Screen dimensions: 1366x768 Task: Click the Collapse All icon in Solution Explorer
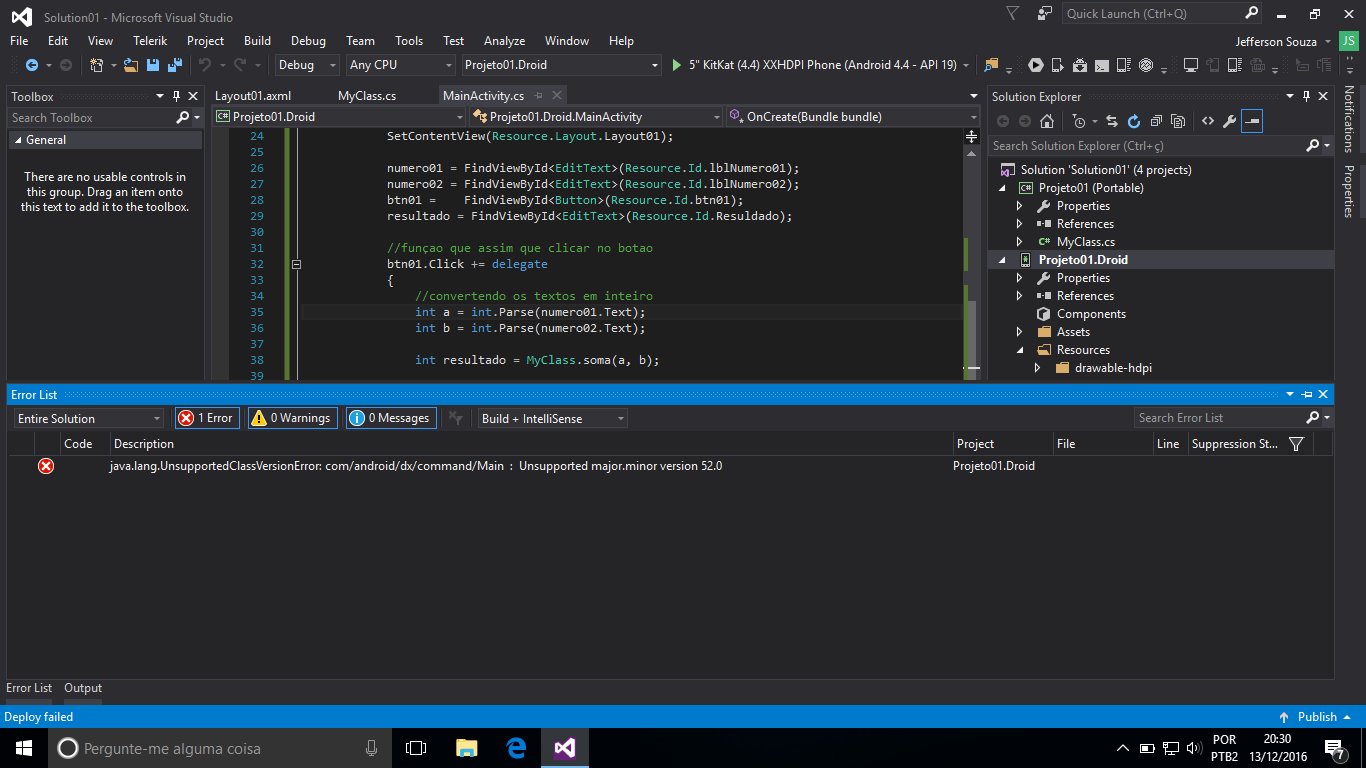coord(1156,121)
